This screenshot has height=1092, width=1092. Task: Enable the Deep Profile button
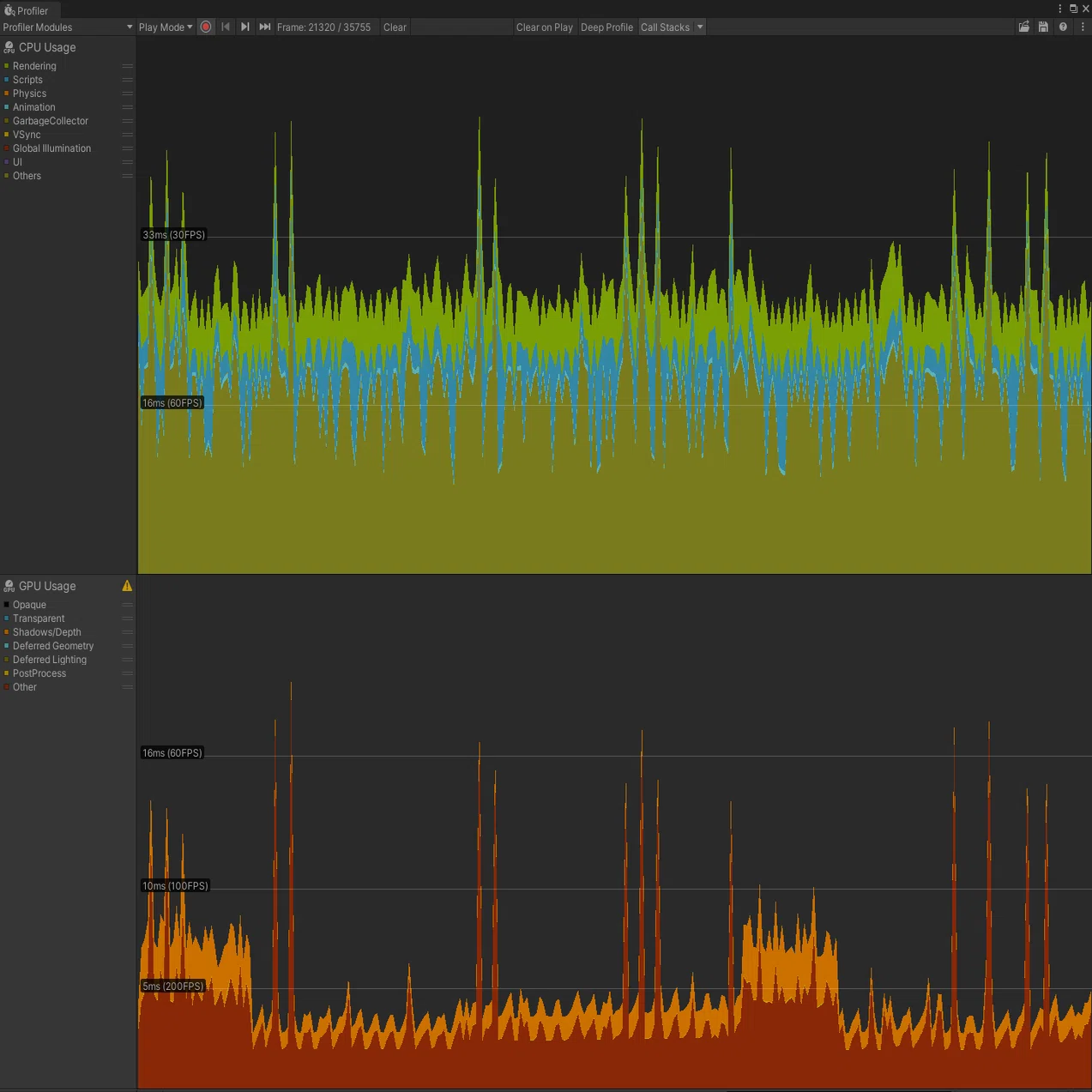coord(606,27)
